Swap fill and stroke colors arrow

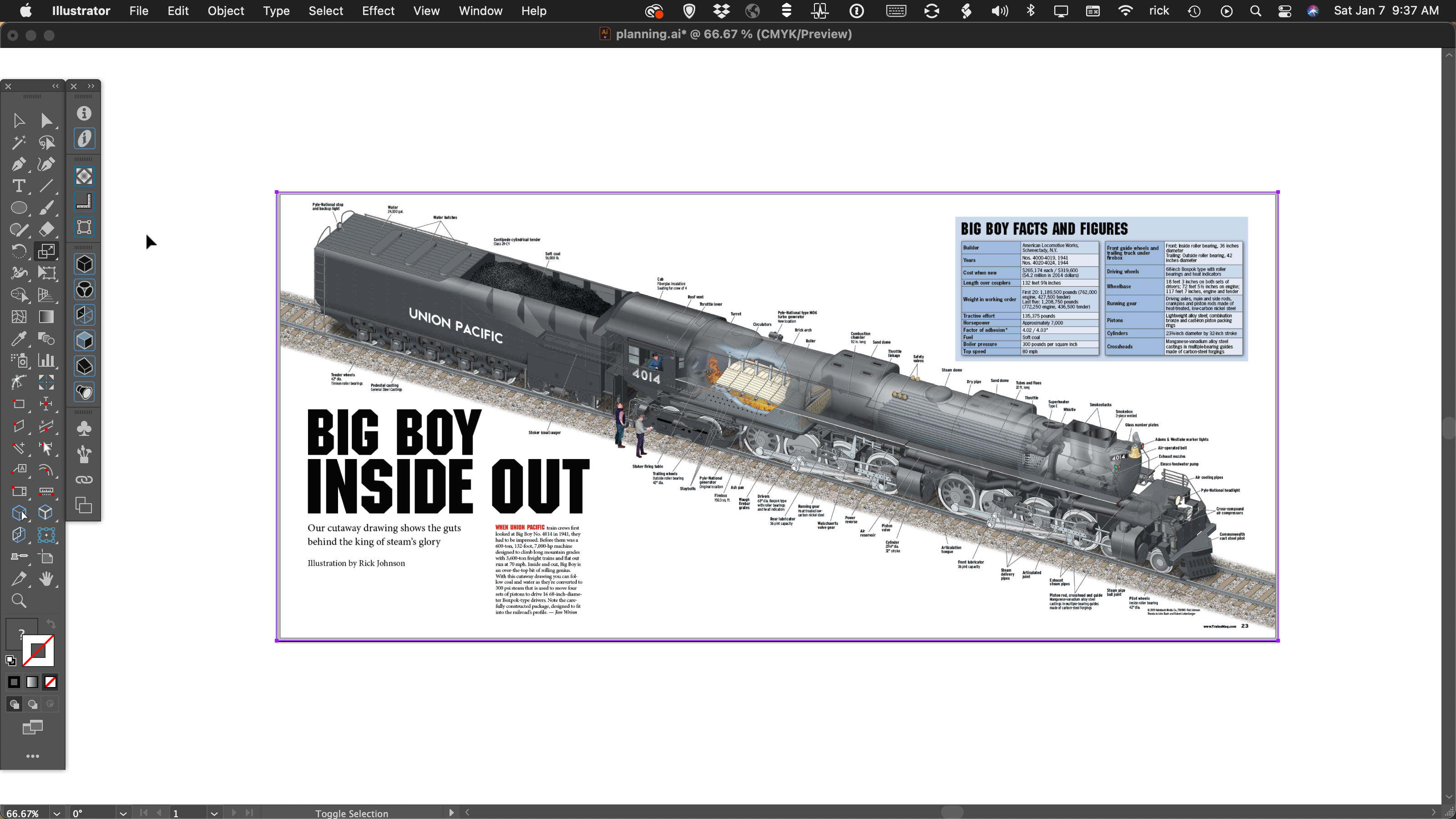tap(51, 624)
